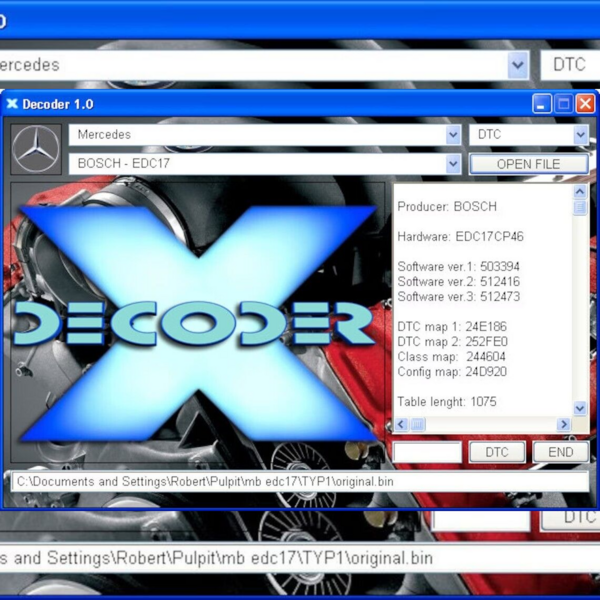Click the 'Producer: BOSCH' text line
The width and height of the screenshot is (600, 600).
coord(447,207)
